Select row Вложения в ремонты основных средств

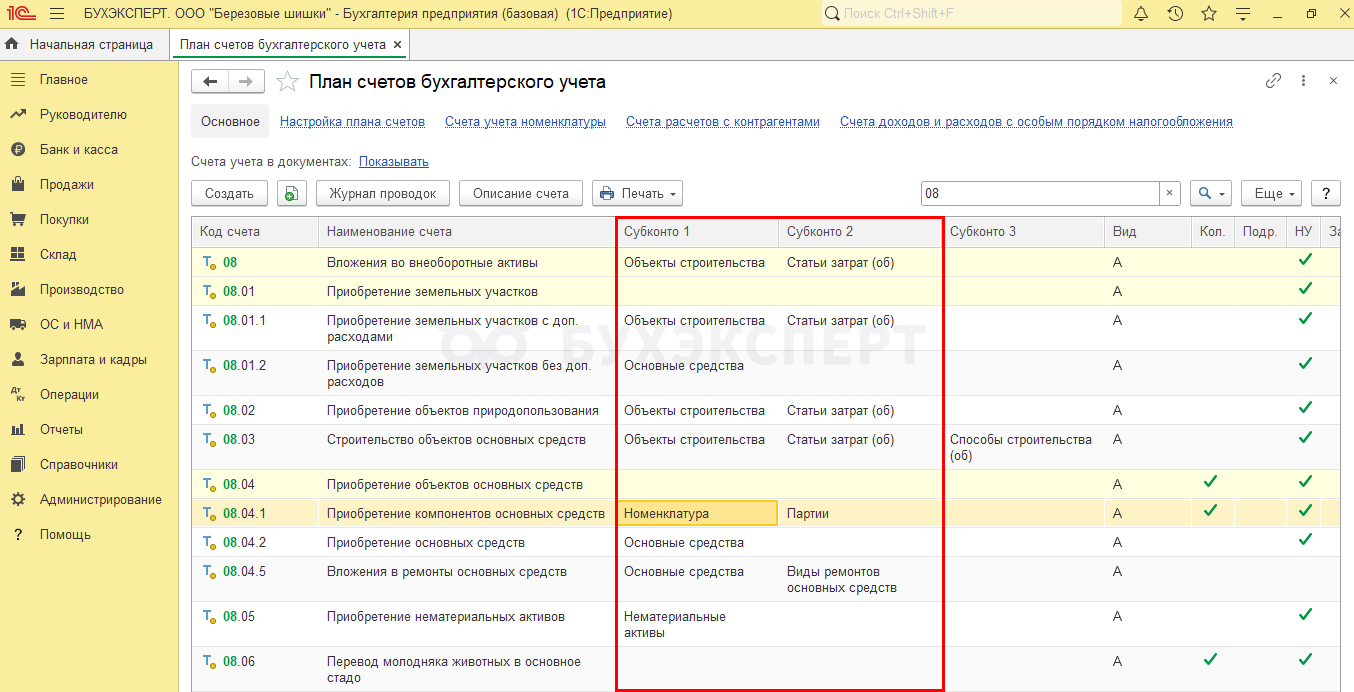click(766, 579)
